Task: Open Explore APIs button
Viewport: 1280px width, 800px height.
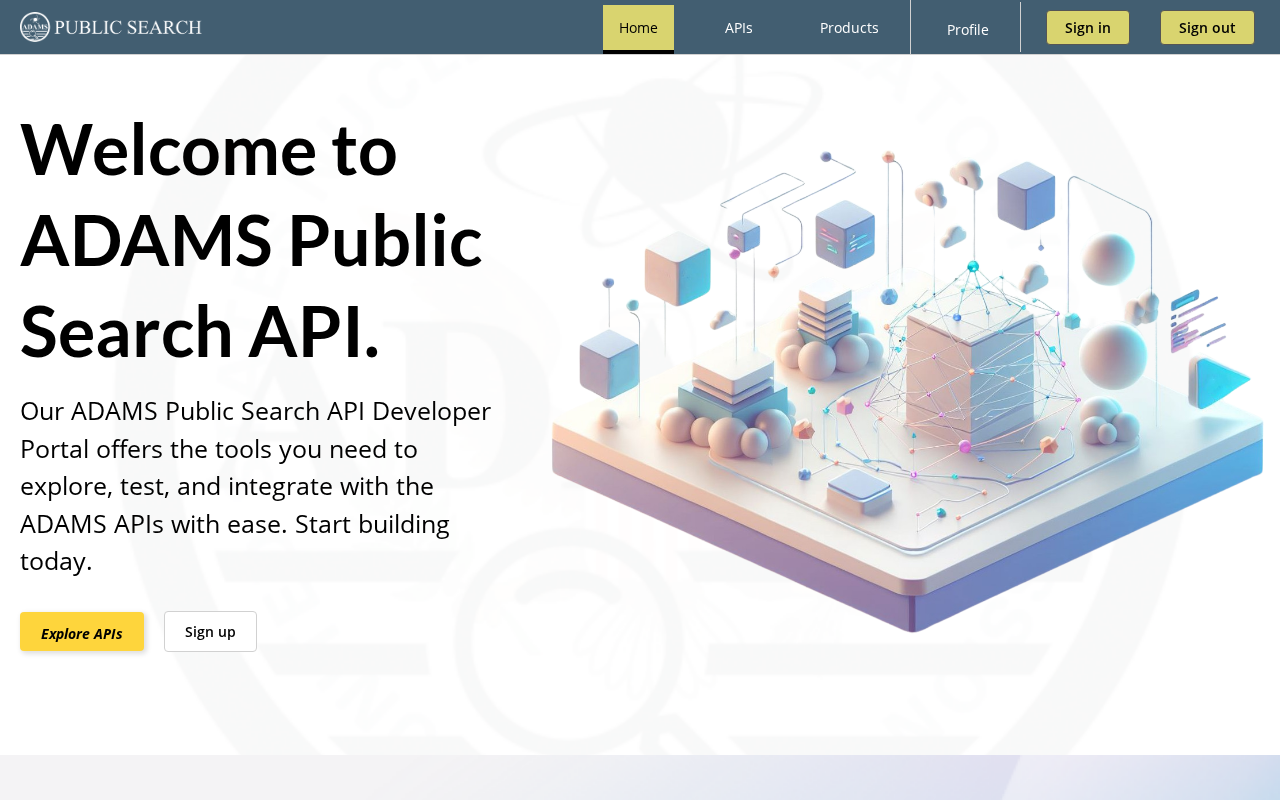Action: pos(82,632)
